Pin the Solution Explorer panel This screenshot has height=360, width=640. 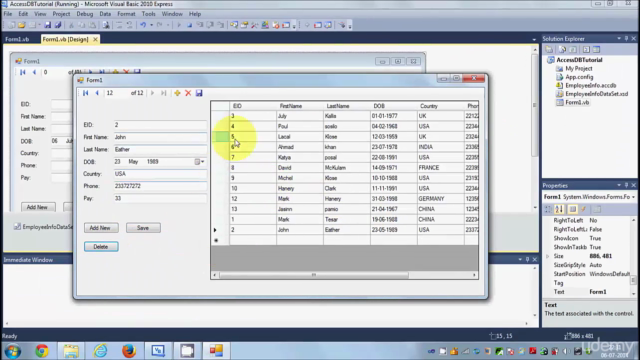[x=626, y=39]
